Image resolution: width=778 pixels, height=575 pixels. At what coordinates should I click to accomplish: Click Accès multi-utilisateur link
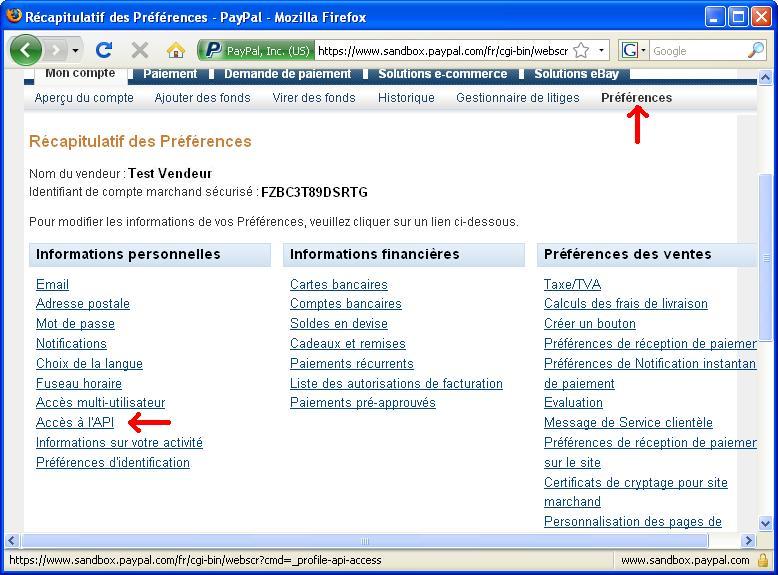tap(101, 403)
